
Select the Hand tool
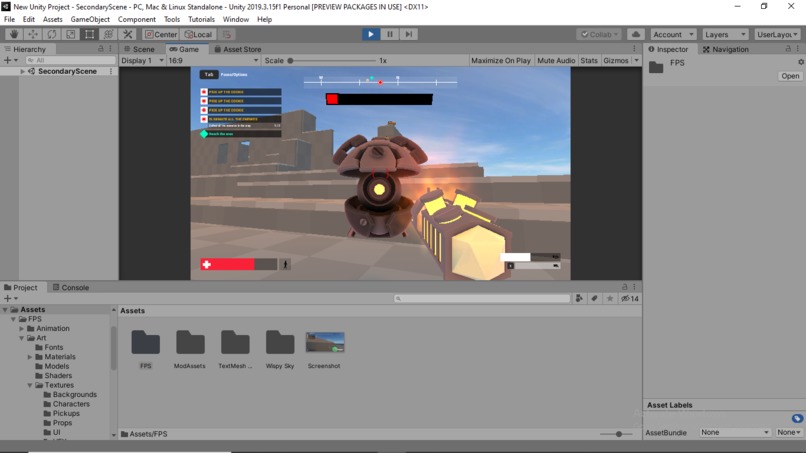14,34
